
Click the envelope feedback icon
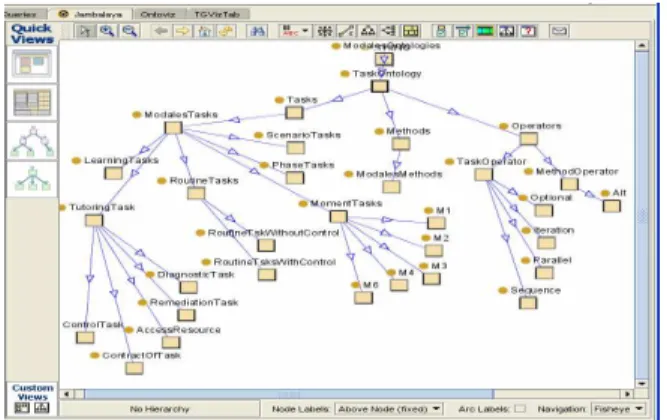point(559,31)
